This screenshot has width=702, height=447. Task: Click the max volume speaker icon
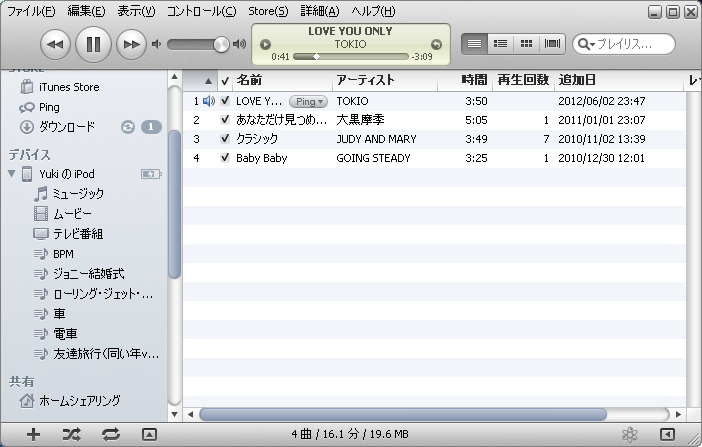point(240,44)
